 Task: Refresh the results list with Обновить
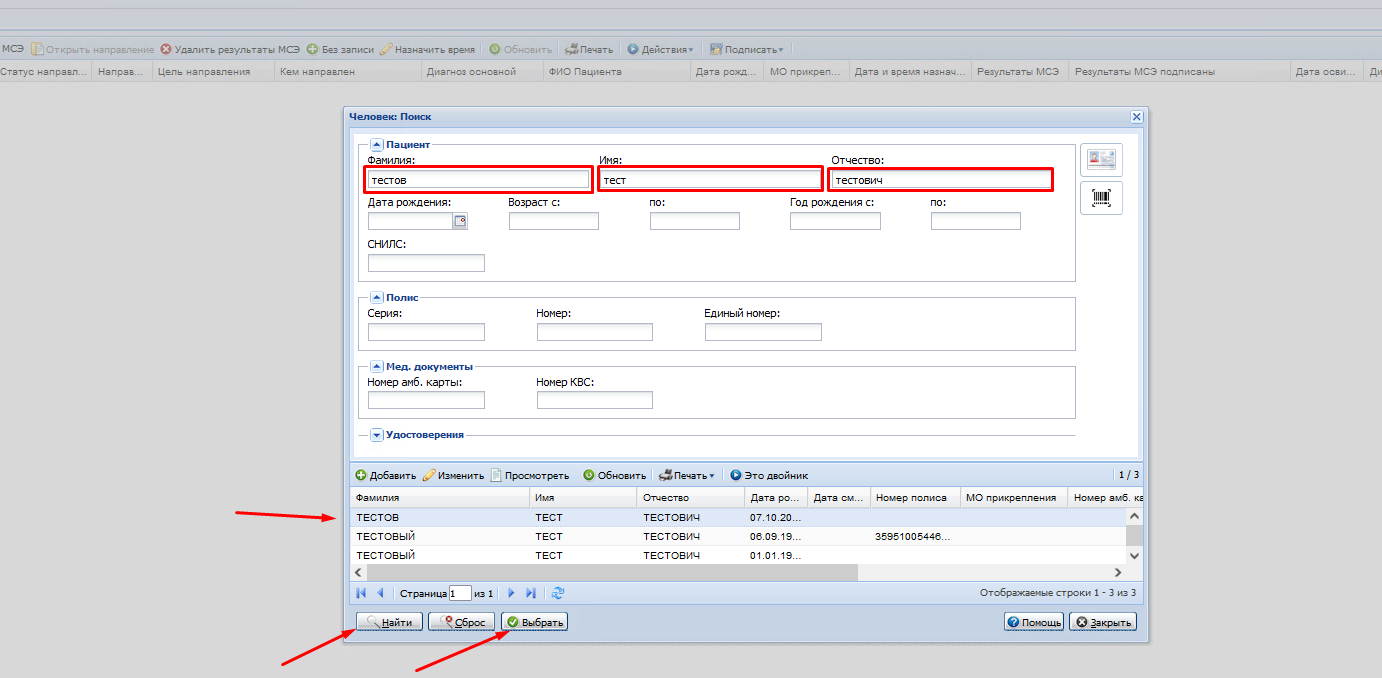614,476
